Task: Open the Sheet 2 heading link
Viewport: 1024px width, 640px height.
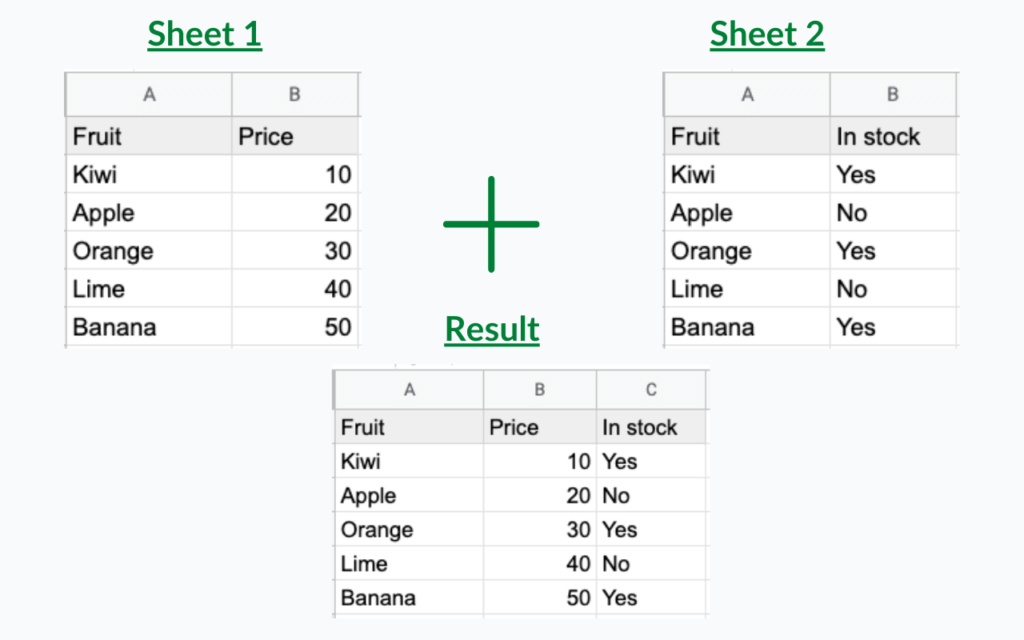Action: point(767,34)
